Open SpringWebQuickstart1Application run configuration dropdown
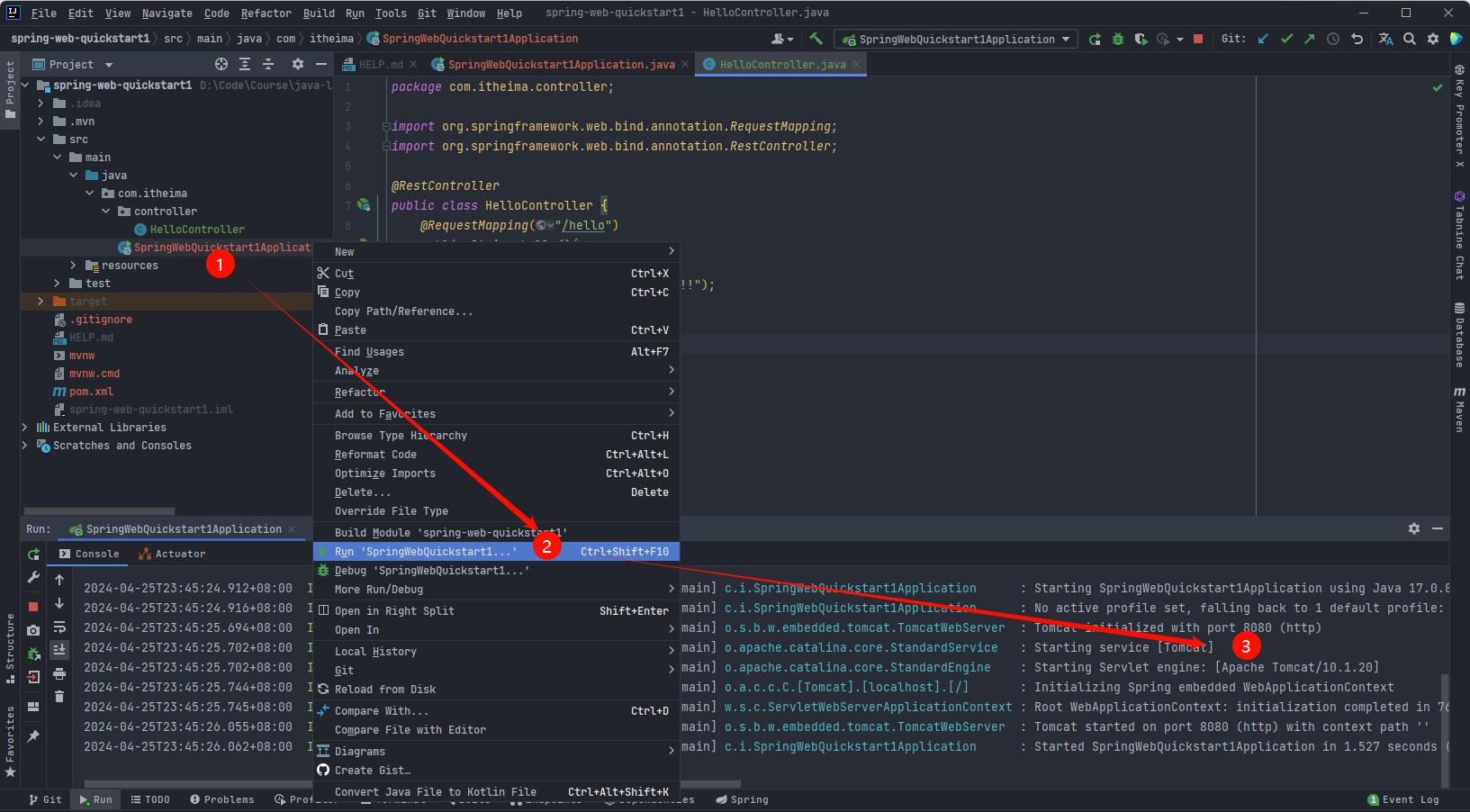The image size is (1470, 812). click(956, 39)
